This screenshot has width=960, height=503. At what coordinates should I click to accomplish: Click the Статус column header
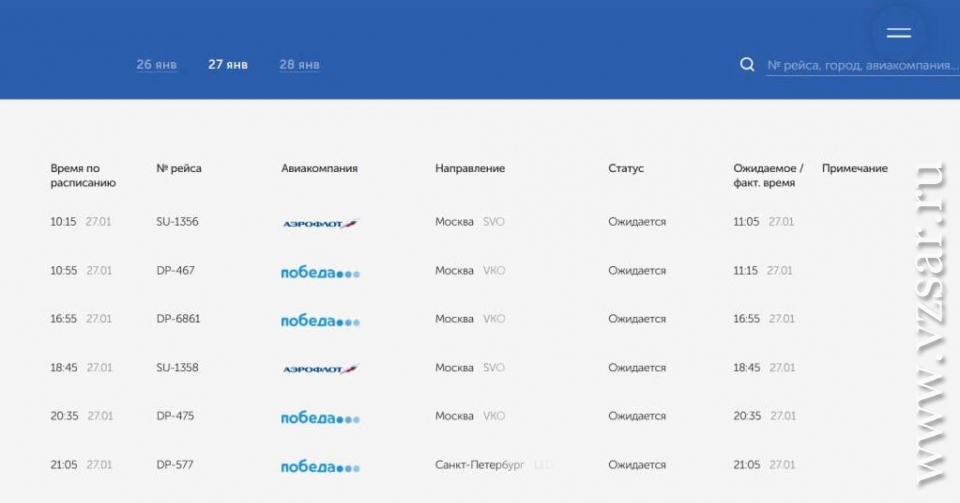[626, 168]
